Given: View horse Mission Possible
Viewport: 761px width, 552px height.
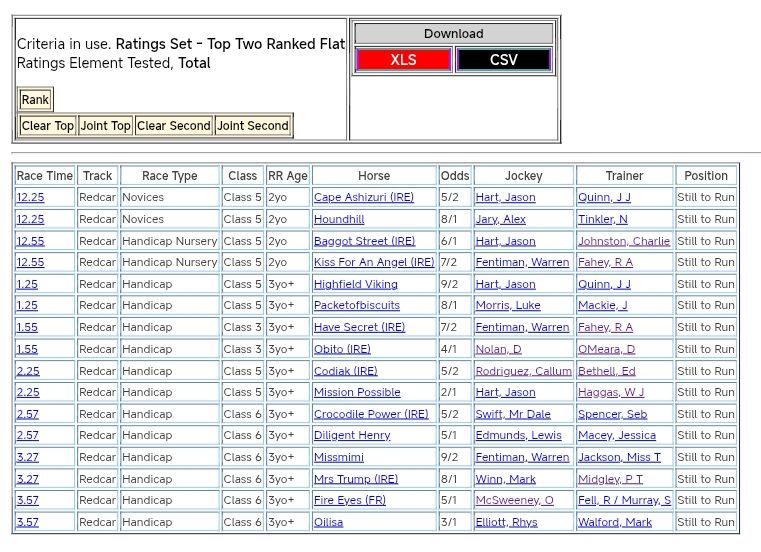Looking at the screenshot, I should click(357, 392).
